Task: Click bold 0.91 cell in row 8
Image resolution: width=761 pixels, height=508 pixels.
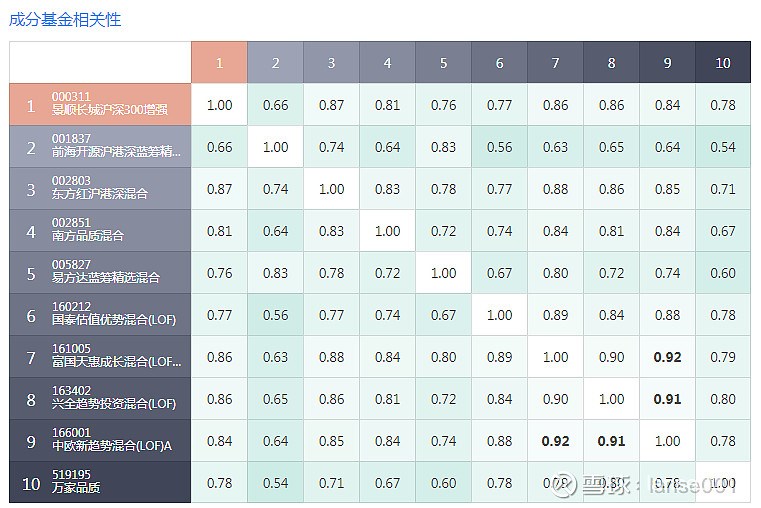Action: [667, 399]
